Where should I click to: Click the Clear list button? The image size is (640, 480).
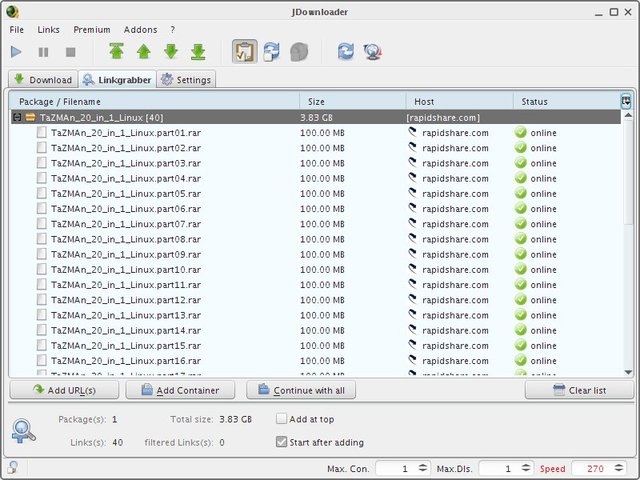579,390
